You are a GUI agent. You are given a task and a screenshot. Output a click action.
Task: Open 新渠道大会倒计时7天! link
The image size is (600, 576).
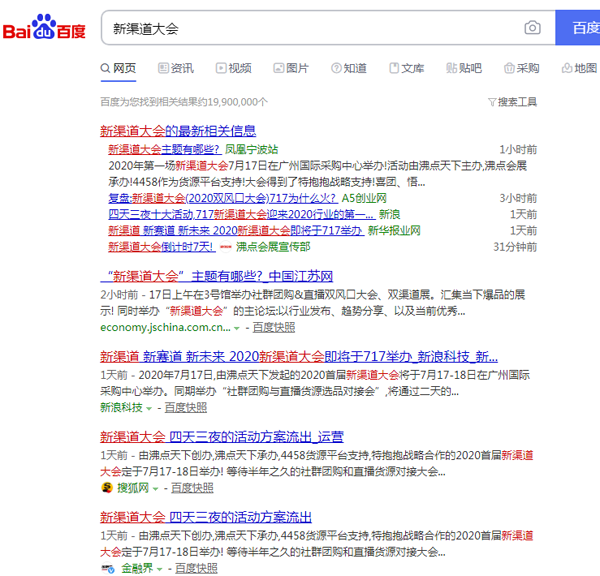162,247
